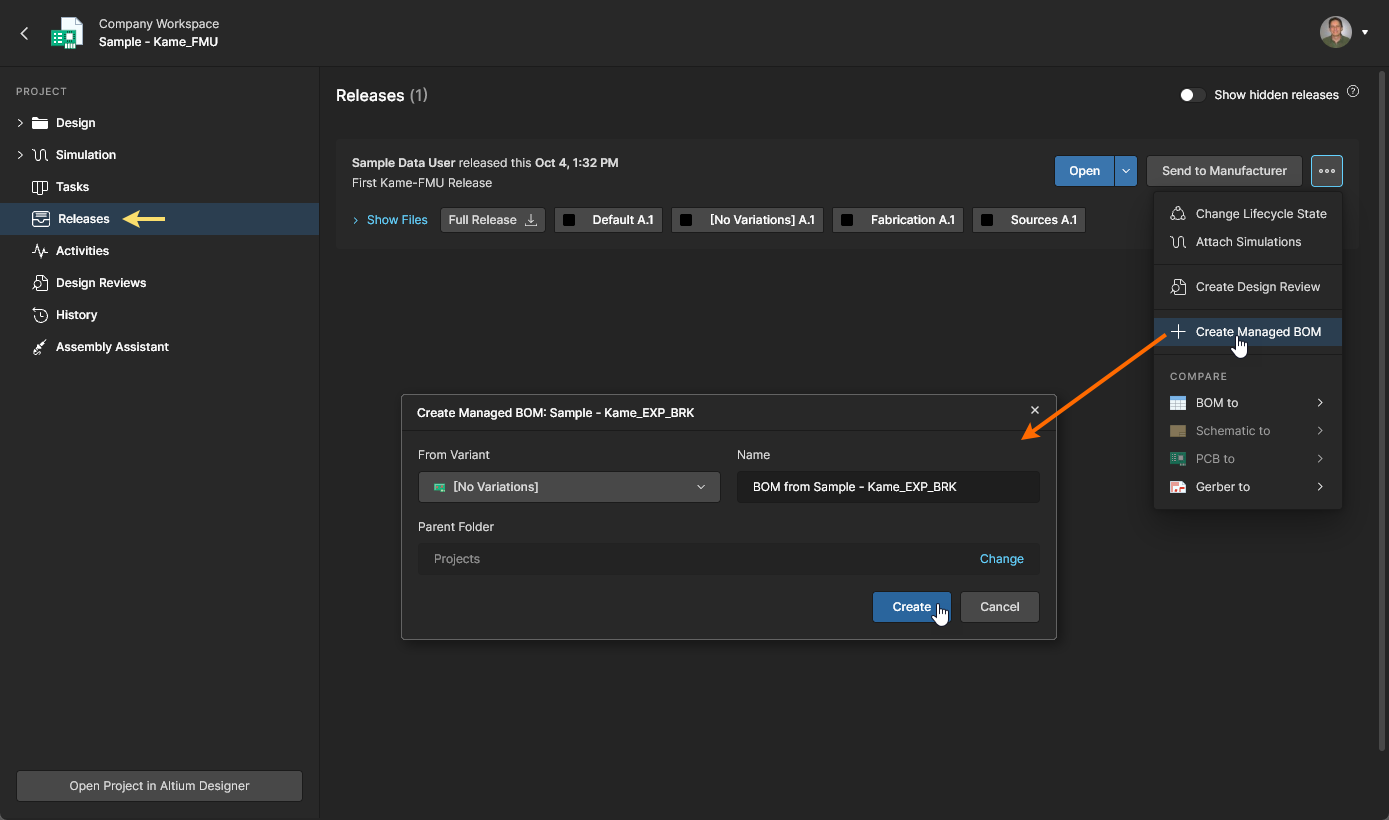Viewport: 1389px width, 820px height.
Task: Click the three-dots more options button
Action: point(1327,171)
